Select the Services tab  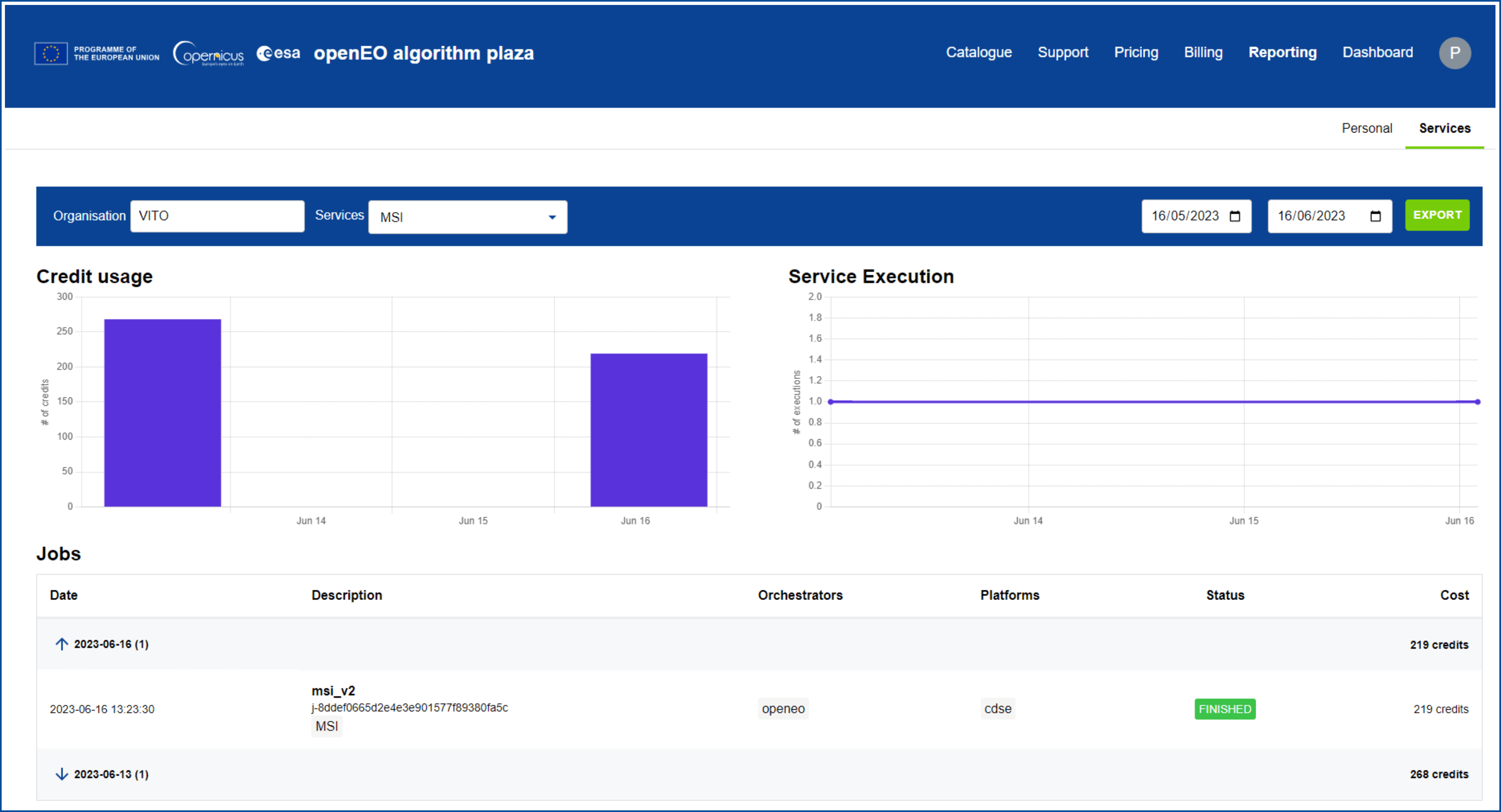tap(1444, 128)
